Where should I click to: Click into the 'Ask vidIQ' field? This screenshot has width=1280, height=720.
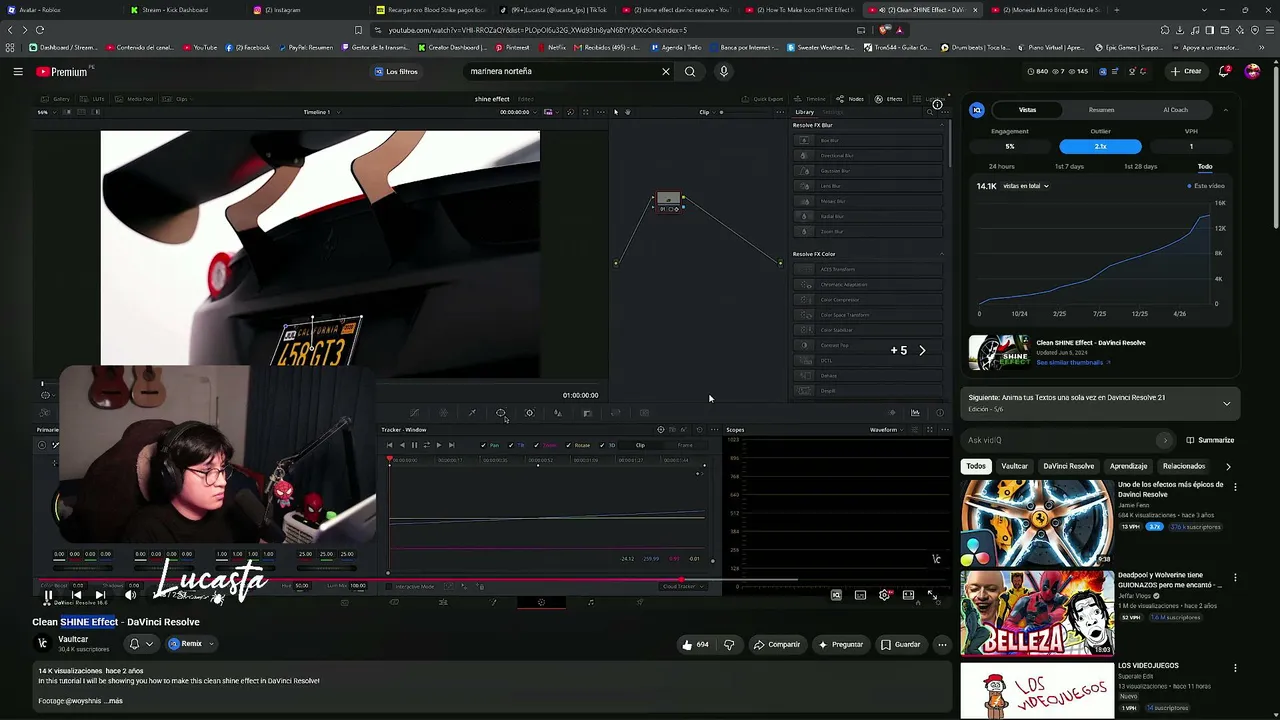coord(1060,440)
